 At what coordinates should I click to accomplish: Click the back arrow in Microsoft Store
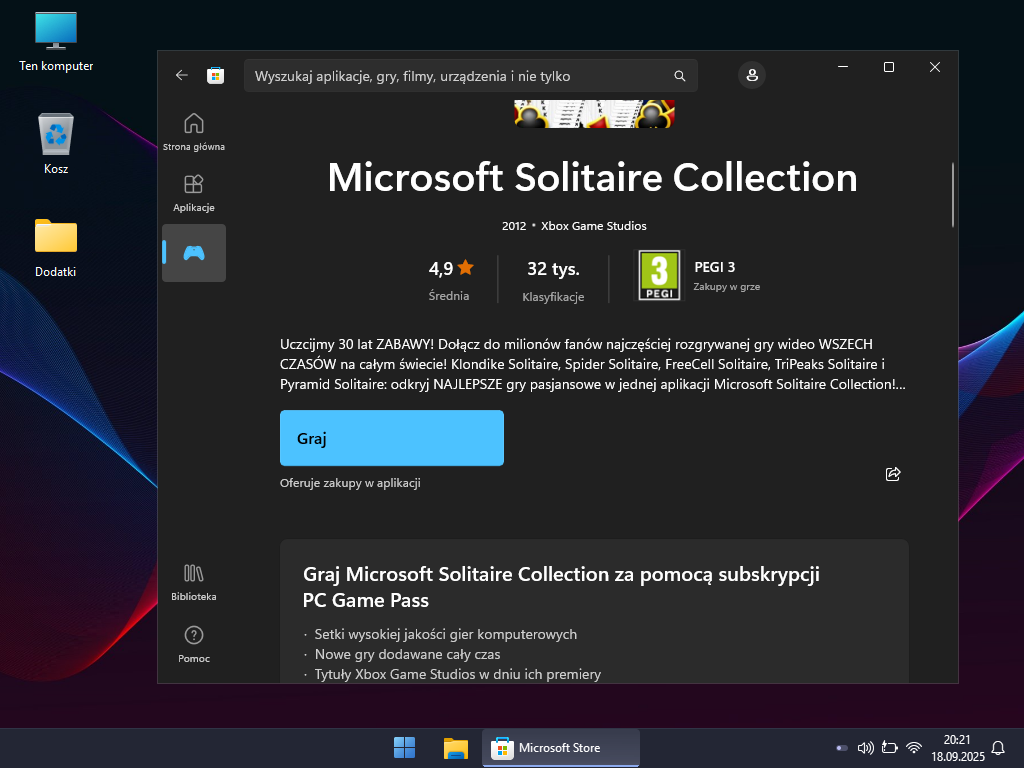[181, 75]
